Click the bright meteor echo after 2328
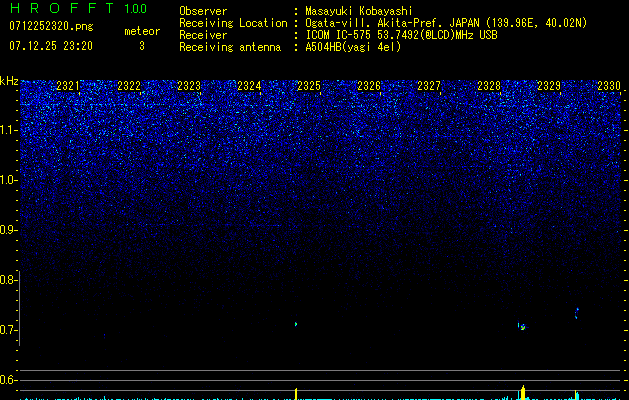Image resolution: width=629 pixels, height=400 pixels. coord(522,327)
